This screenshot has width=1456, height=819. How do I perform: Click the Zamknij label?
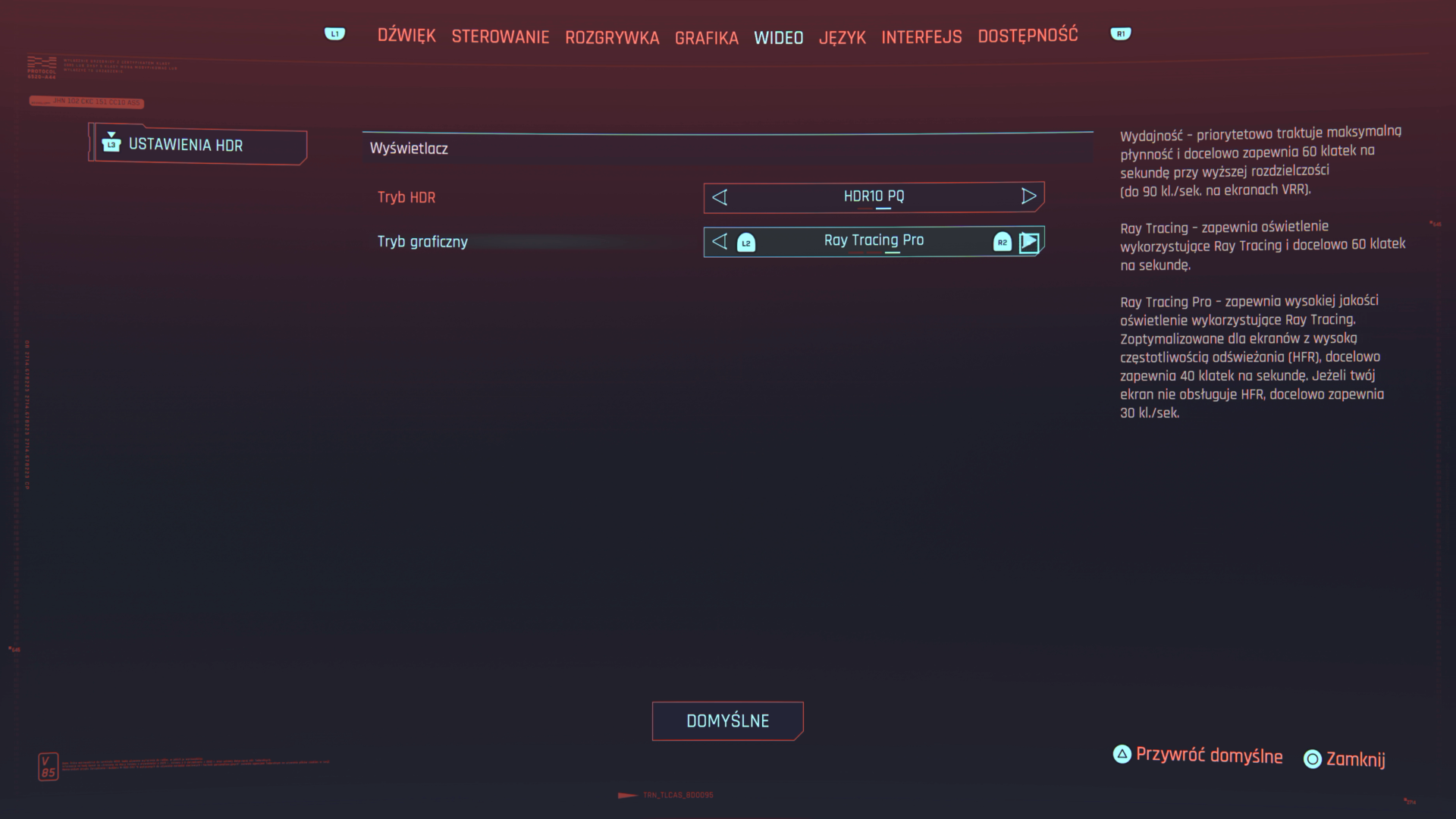(x=1355, y=759)
